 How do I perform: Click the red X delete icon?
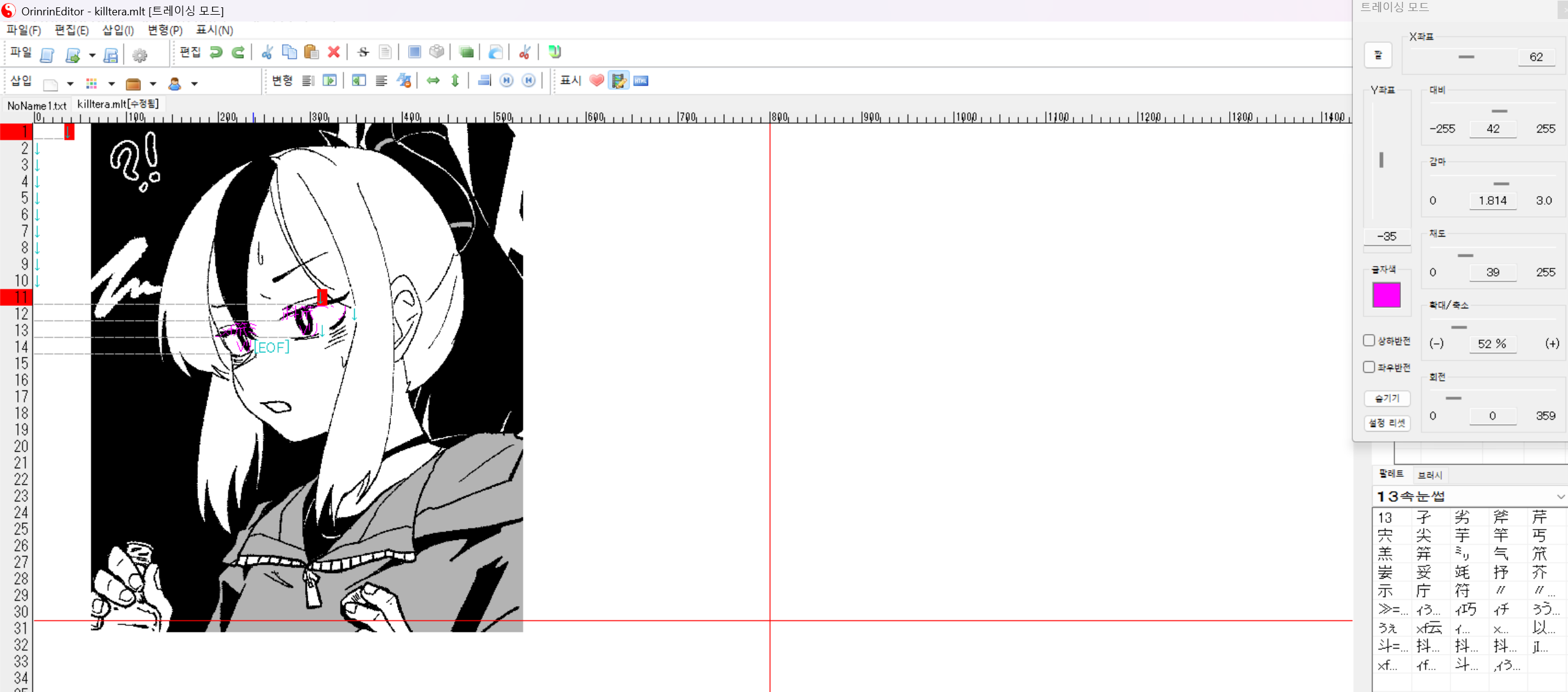pos(333,53)
